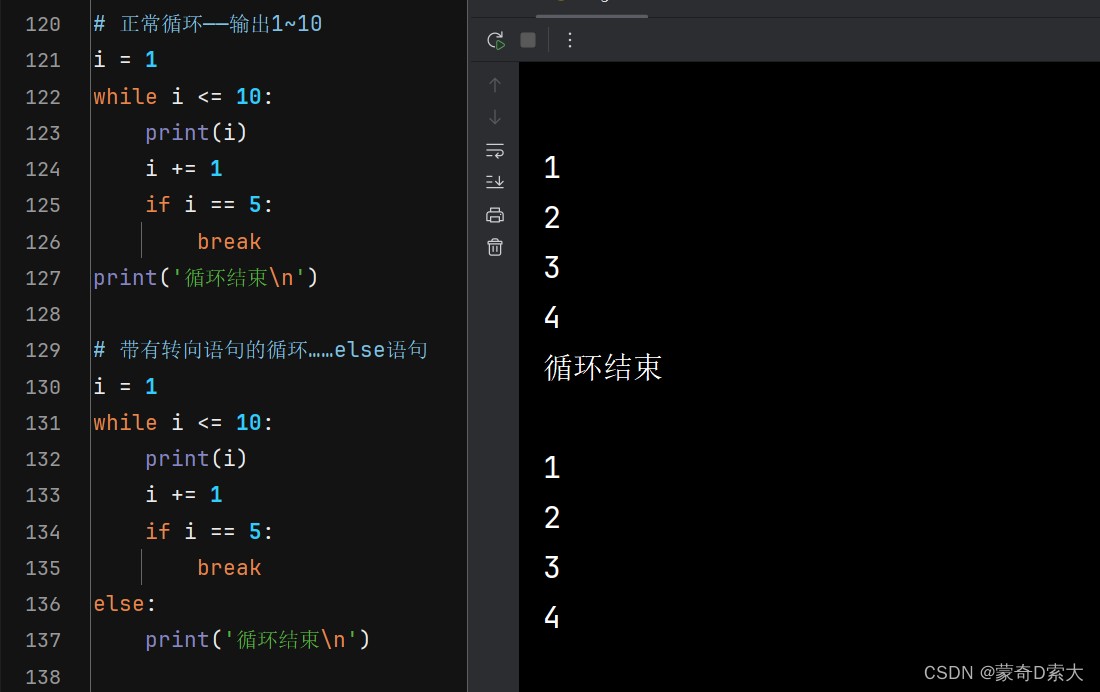This screenshot has height=692, width=1100.
Task: Click line number 120 in the gutter
Action: (x=43, y=25)
